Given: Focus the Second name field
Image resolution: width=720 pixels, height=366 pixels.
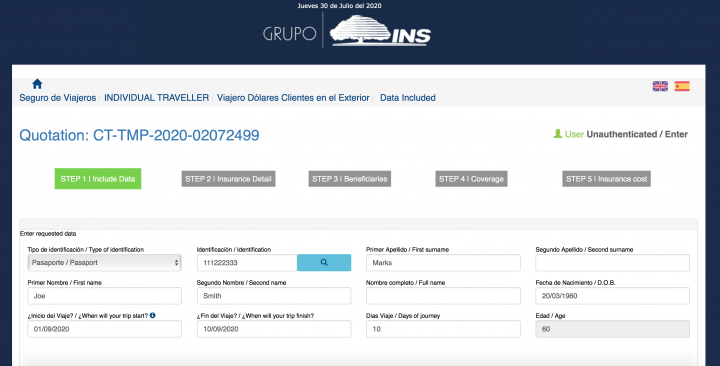Looking at the screenshot, I should pos(274,296).
